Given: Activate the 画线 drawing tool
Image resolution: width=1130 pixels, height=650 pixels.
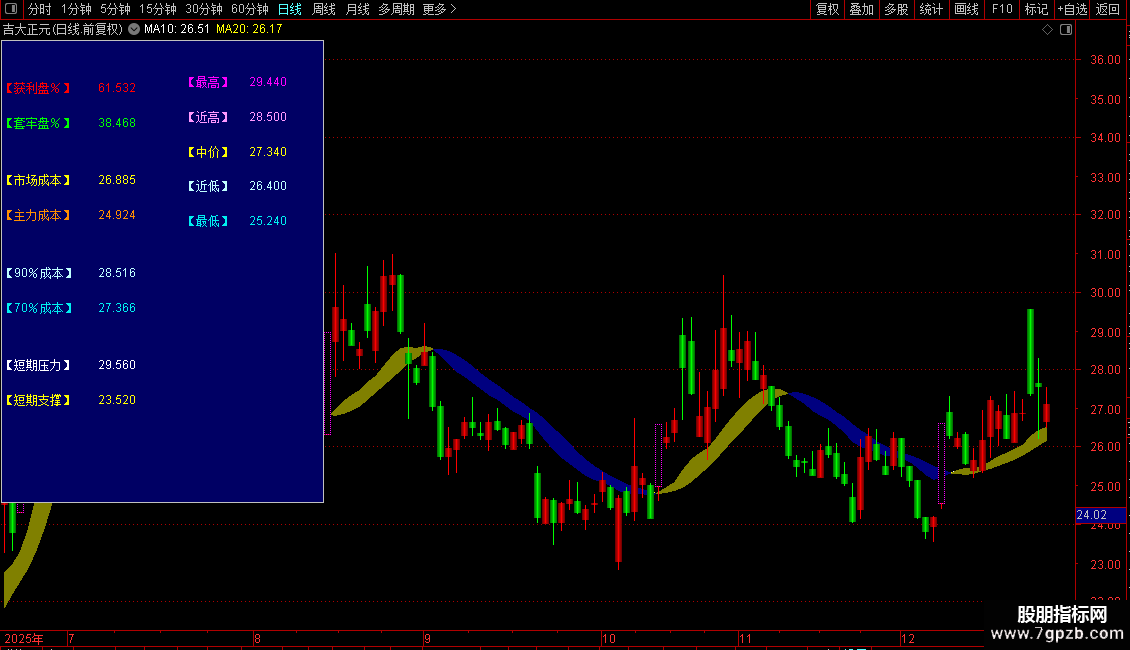Looking at the screenshot, I should (966, 9).
